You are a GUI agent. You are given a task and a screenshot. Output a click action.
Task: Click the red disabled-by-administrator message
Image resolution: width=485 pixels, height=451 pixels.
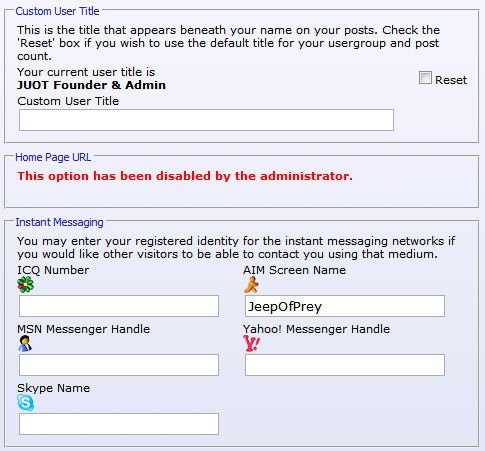coord(185,176)
